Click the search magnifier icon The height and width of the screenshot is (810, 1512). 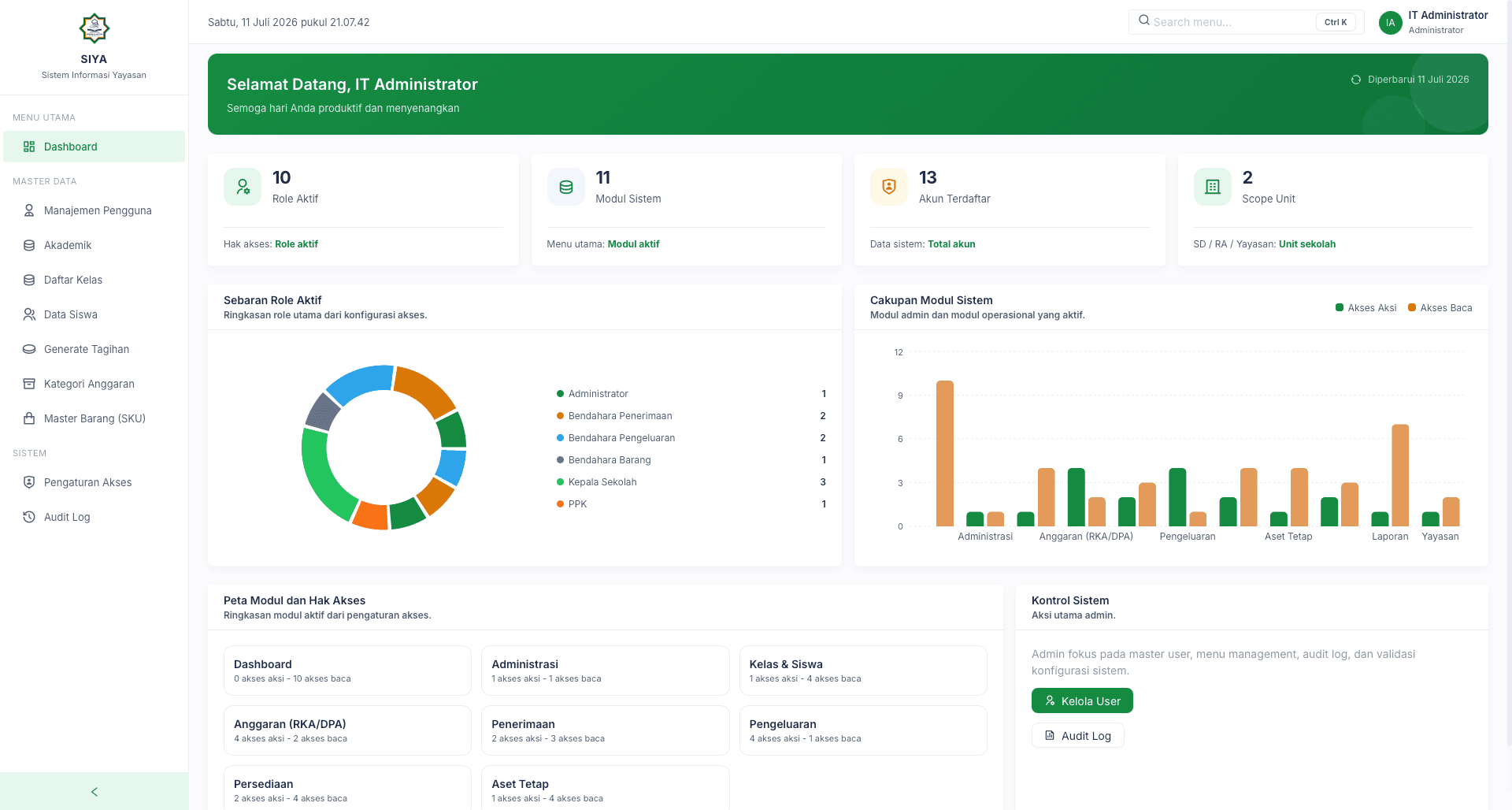pos(1144,20)
